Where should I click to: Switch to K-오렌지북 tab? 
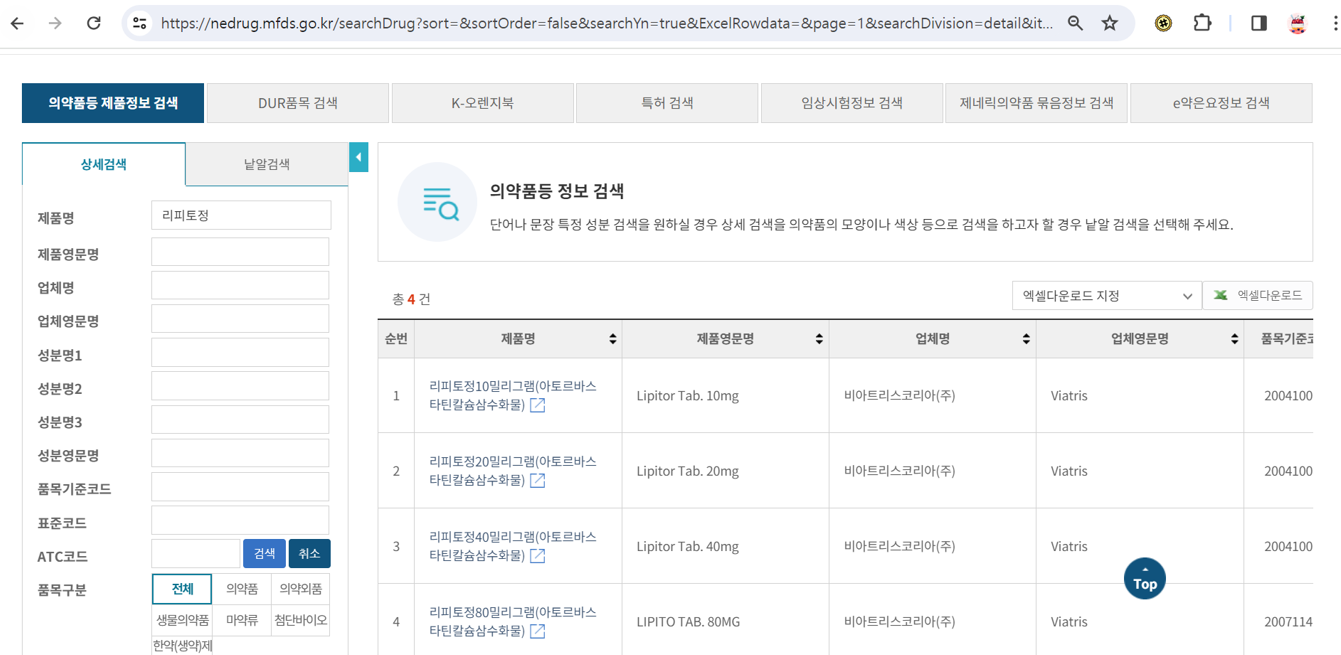coord(482,103)
